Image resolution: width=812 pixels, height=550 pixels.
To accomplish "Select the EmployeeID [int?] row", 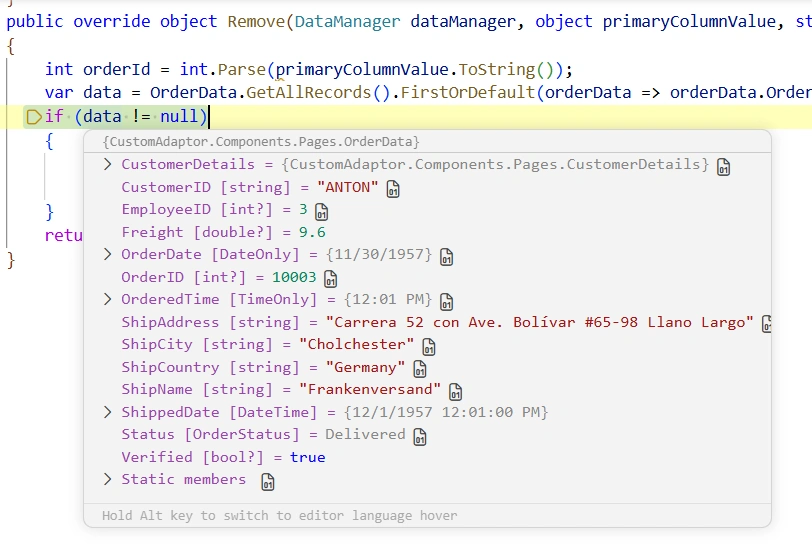I will pyautogui.click(x=427, y=209).
